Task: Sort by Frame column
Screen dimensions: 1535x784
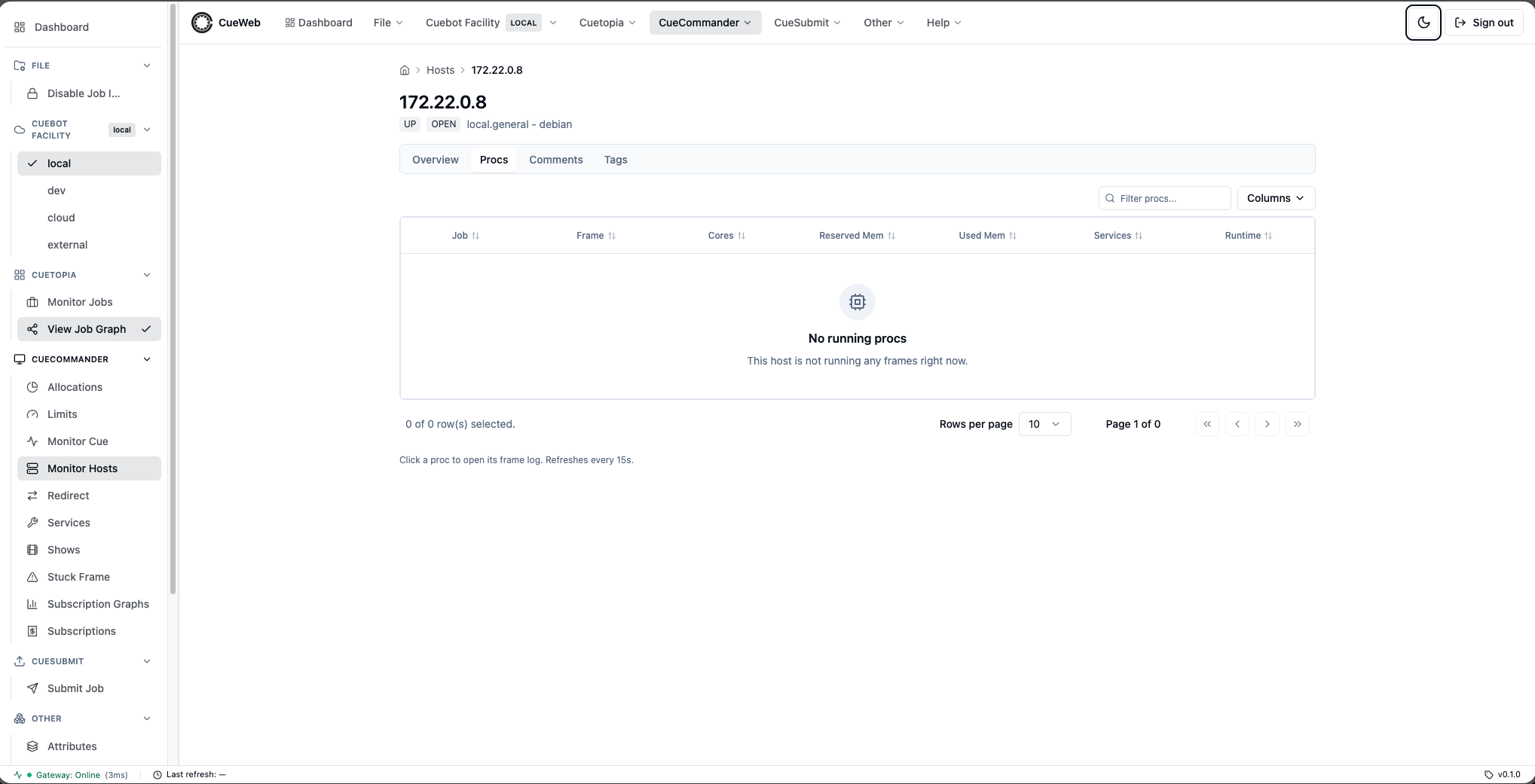Action: pyautogui.click(x=596, y=236)
